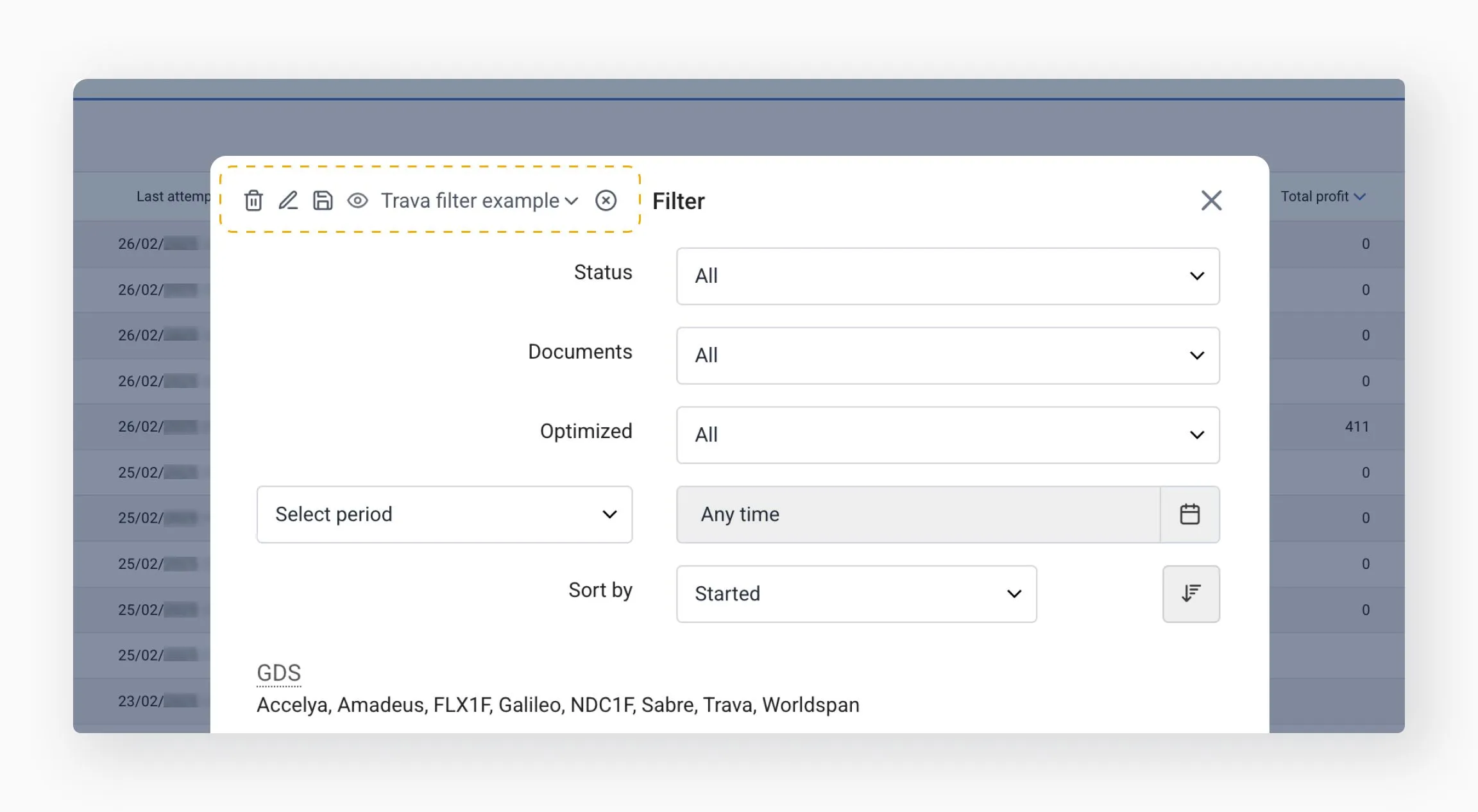Click the row with profit 411
The height and width of the screenshot is (812, 1478).
[x=1356, y=427]
